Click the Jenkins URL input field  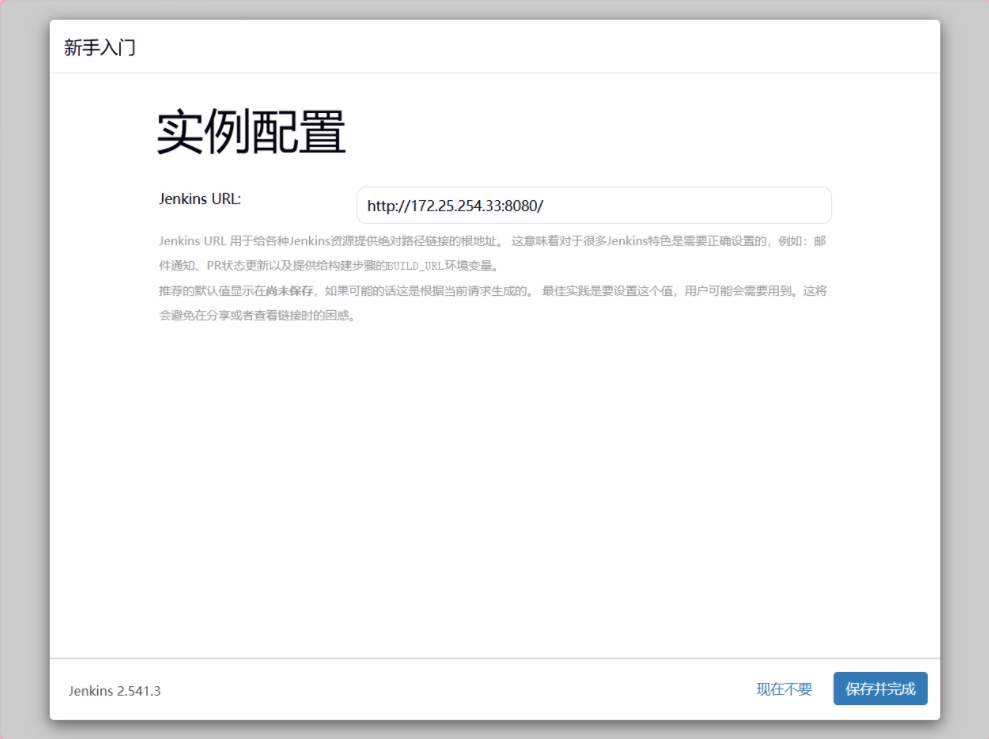(594, 205)
